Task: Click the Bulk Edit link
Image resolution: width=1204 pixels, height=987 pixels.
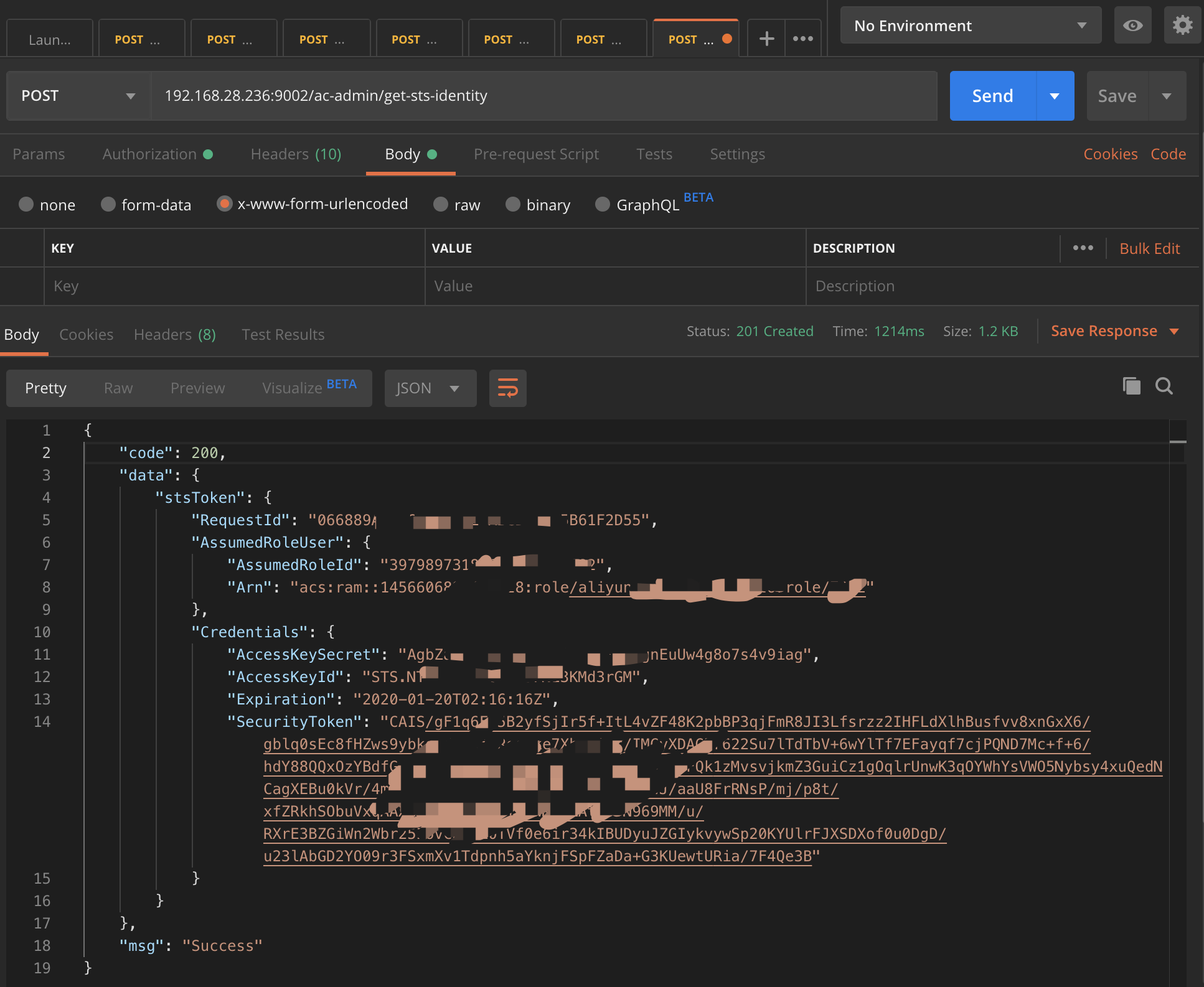Action: (x=1149, y=248)
